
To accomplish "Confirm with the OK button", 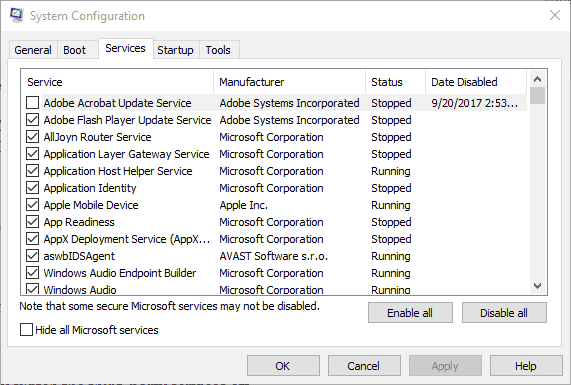I will pos(283,366).
